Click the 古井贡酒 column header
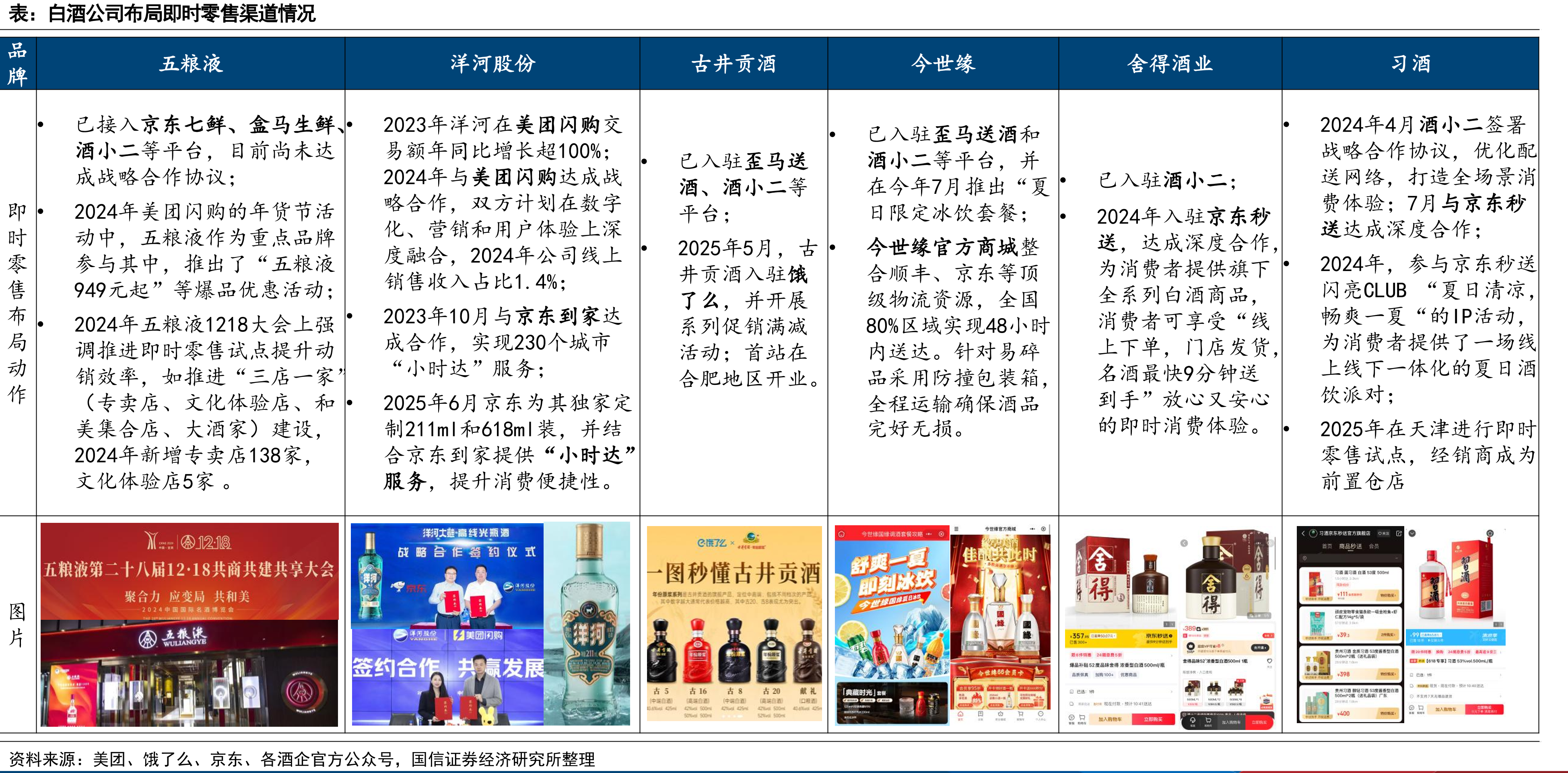 coord(734,63)
